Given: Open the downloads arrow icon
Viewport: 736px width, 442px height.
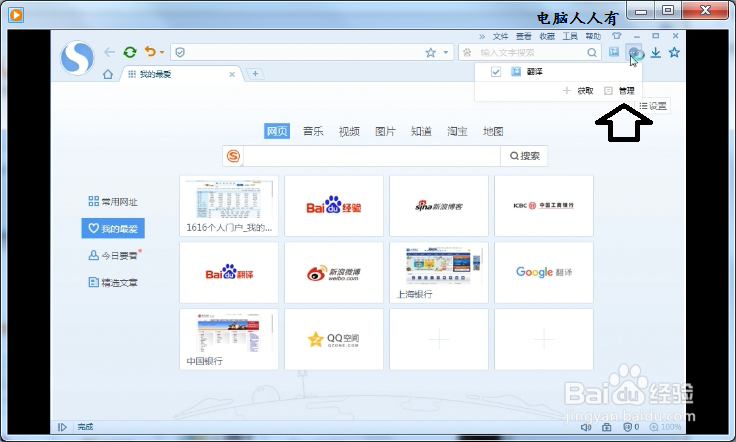Looking at the screenshot, I should point(656,53).
